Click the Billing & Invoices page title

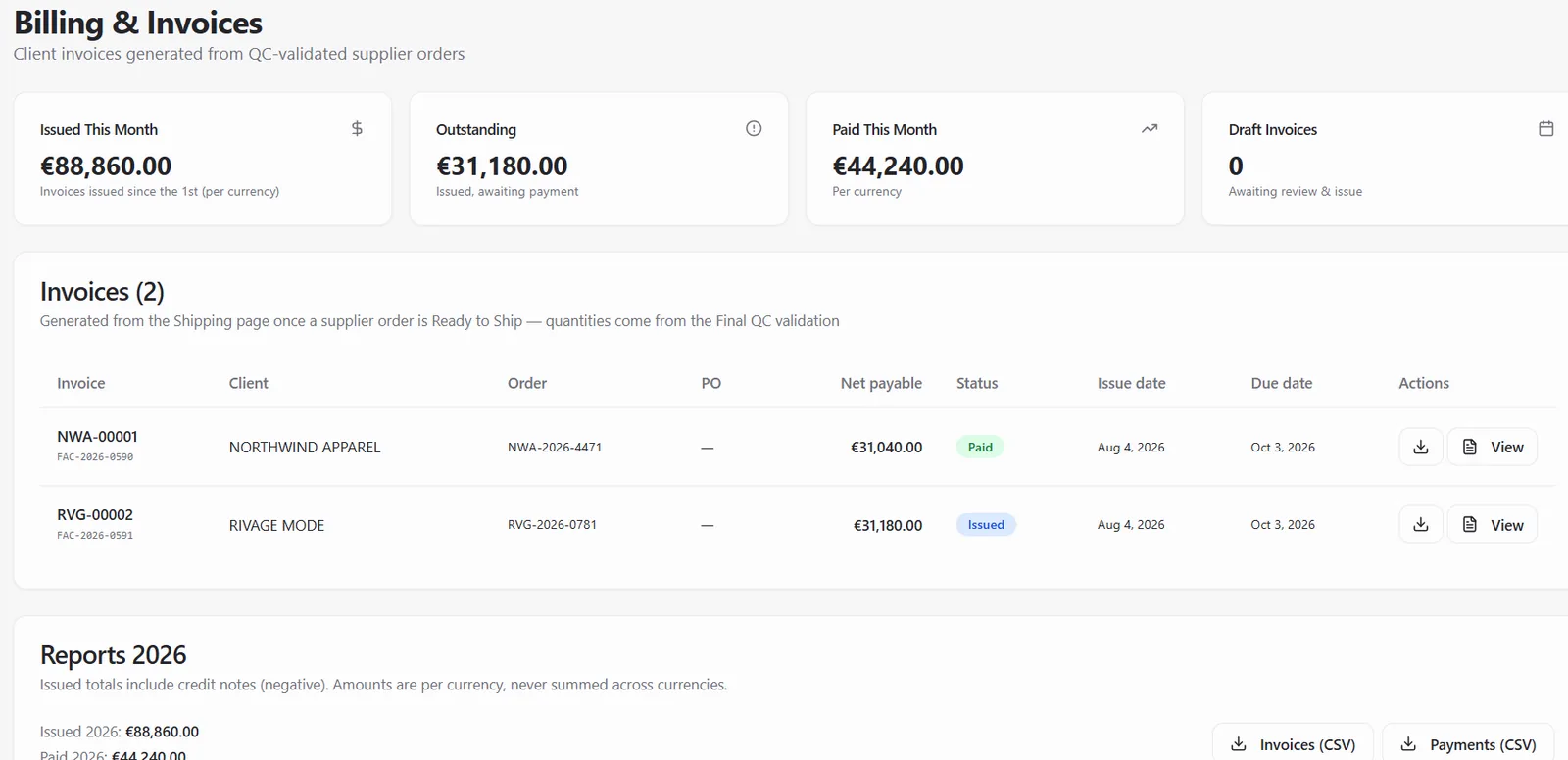[138, 23]
